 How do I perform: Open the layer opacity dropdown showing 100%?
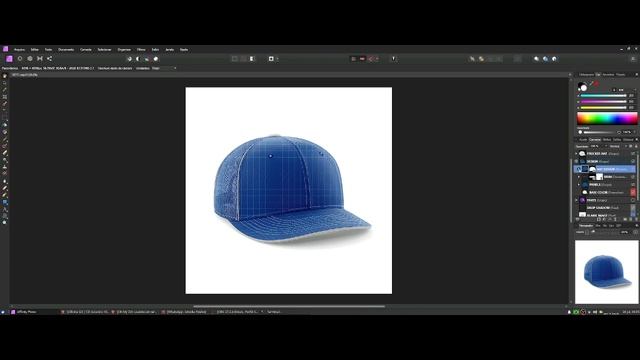598,146
